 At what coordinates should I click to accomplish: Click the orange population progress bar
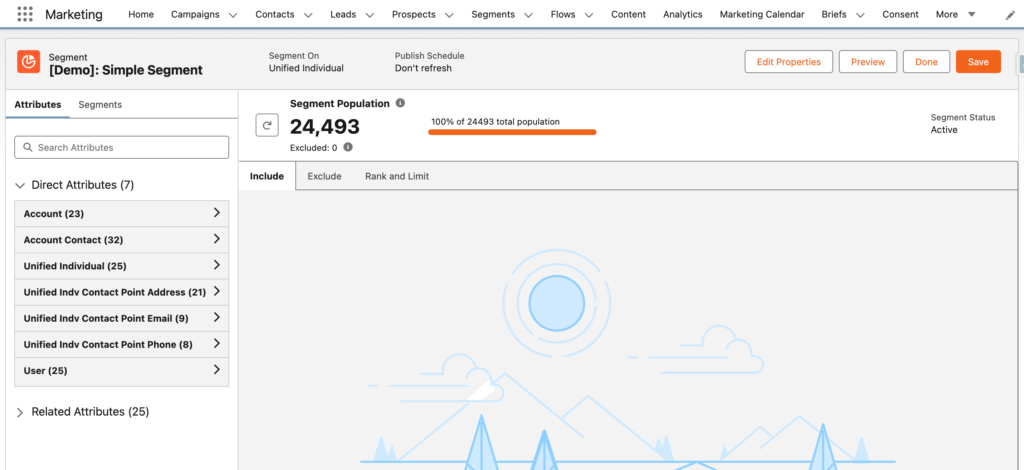[512, 132]
